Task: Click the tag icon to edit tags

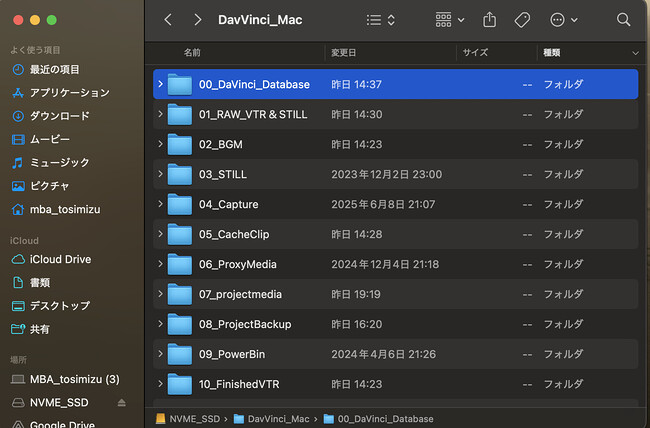Action: pyautogui.click(x=522, y=19)
